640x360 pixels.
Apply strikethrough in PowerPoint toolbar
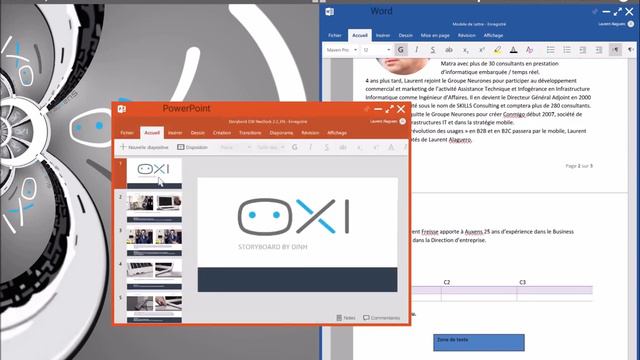coord(342,147)
